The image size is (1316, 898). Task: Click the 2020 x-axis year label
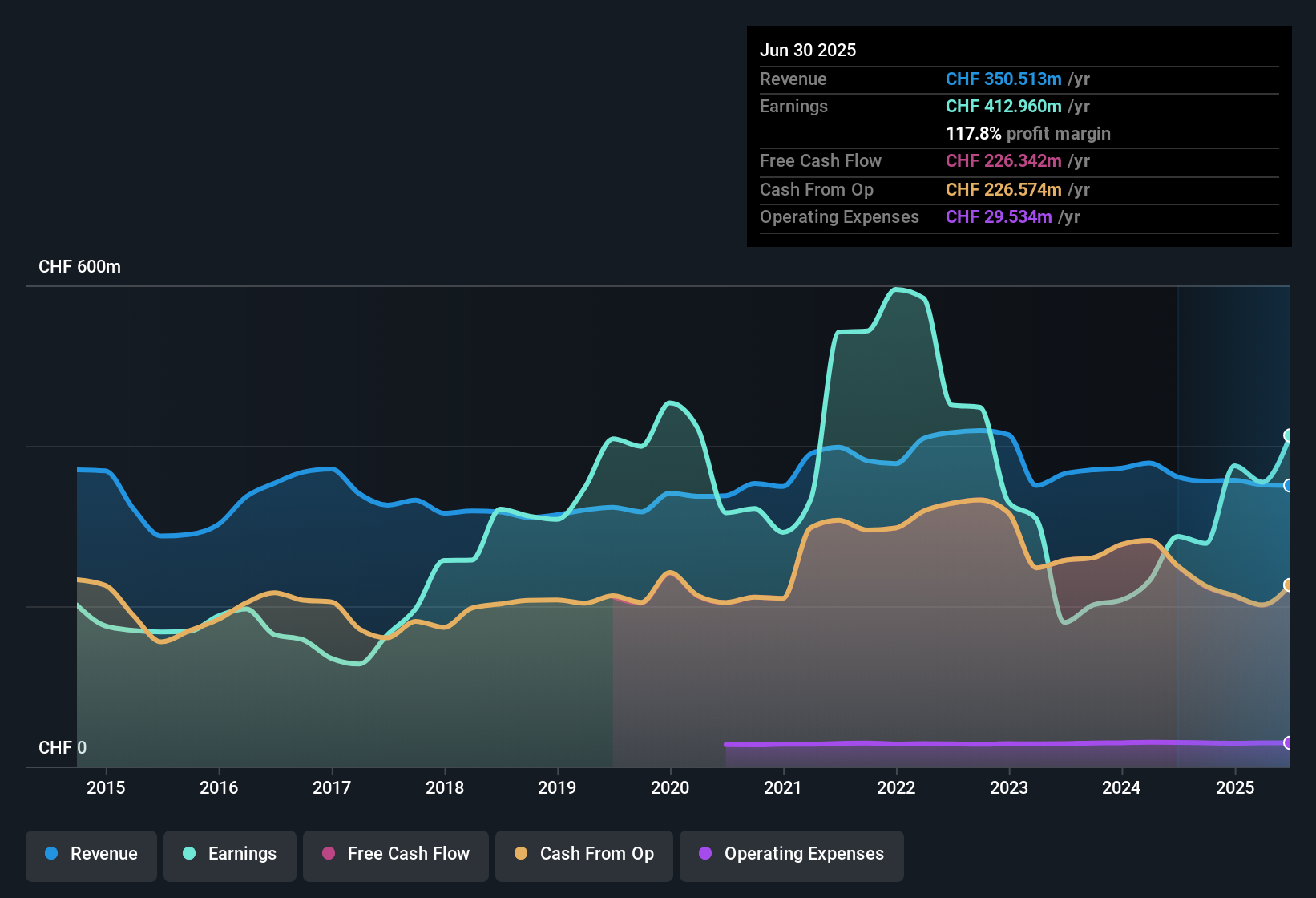tap(670, 787)
